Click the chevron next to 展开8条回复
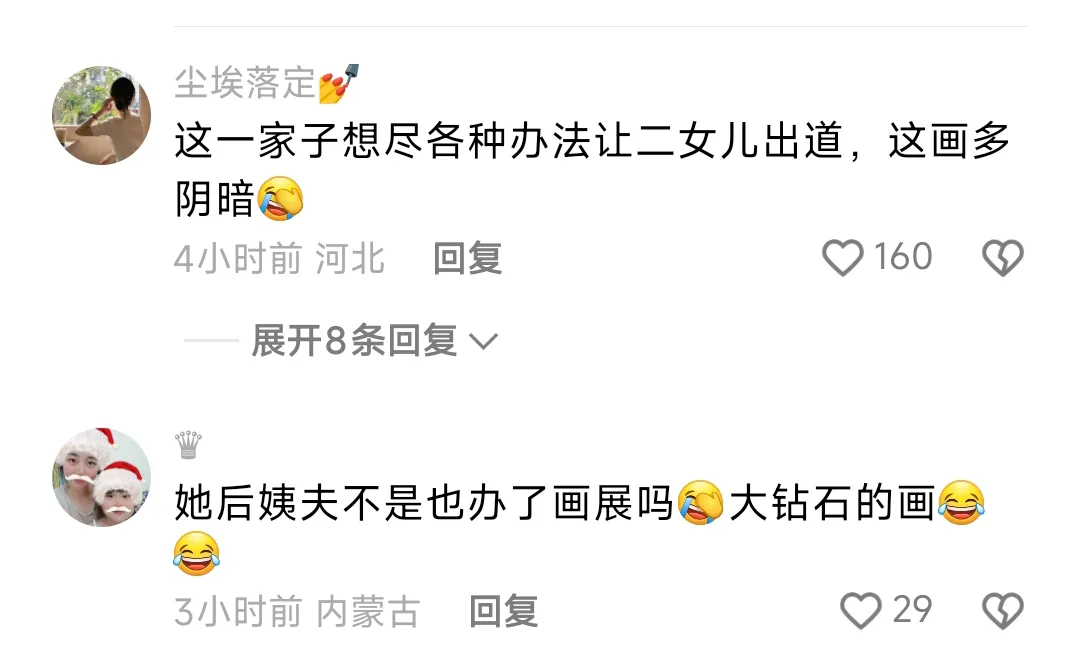 coord(483,341)
